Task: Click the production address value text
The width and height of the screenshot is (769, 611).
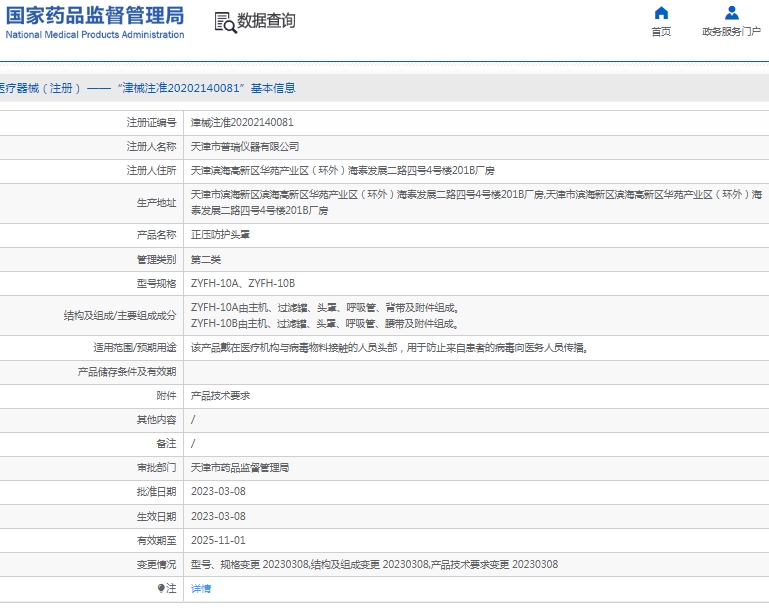Action: tap(476, 203)
